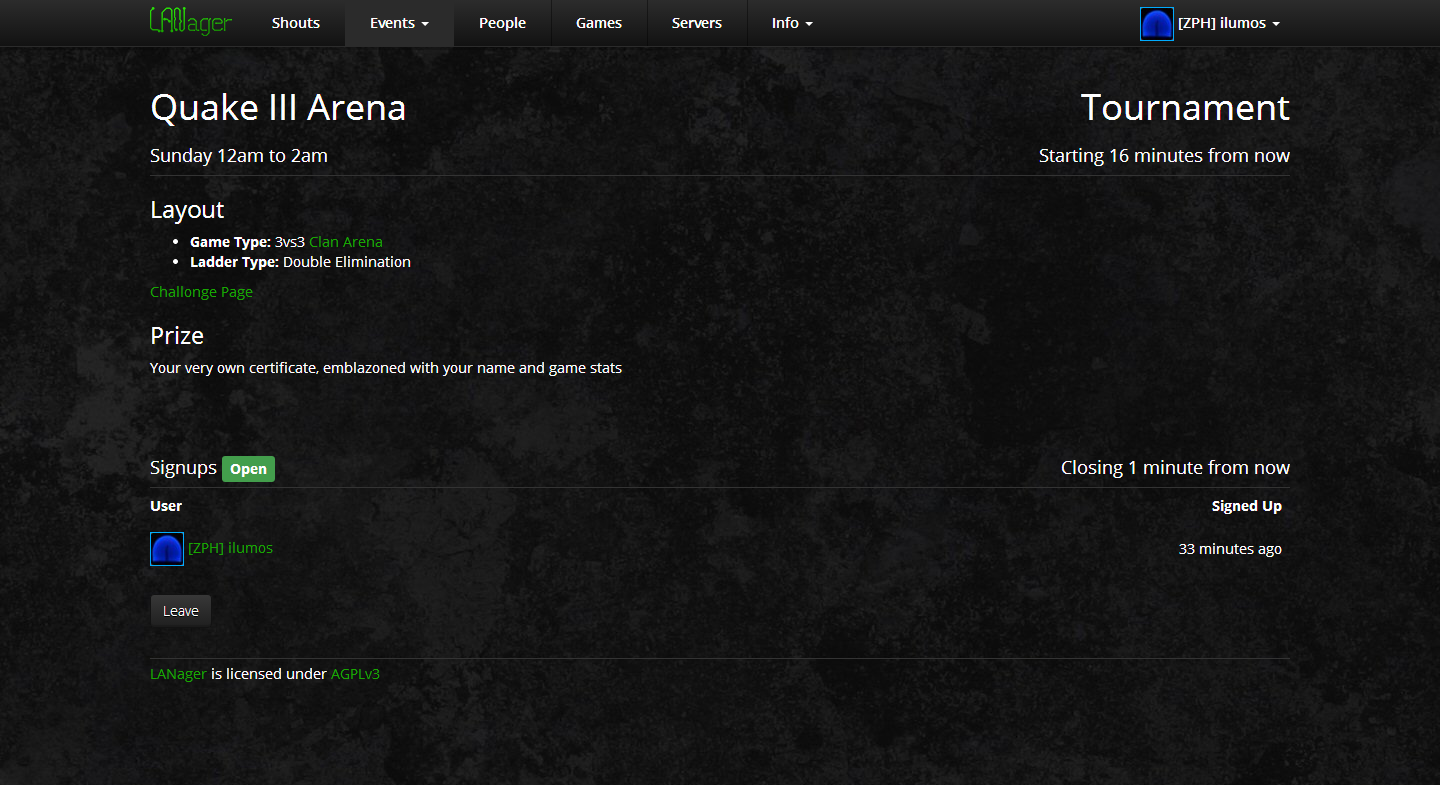Viewport: 1440px width, 785px height.
Task: Click ilumos avatar in signups list
Action: pos(167,549)
